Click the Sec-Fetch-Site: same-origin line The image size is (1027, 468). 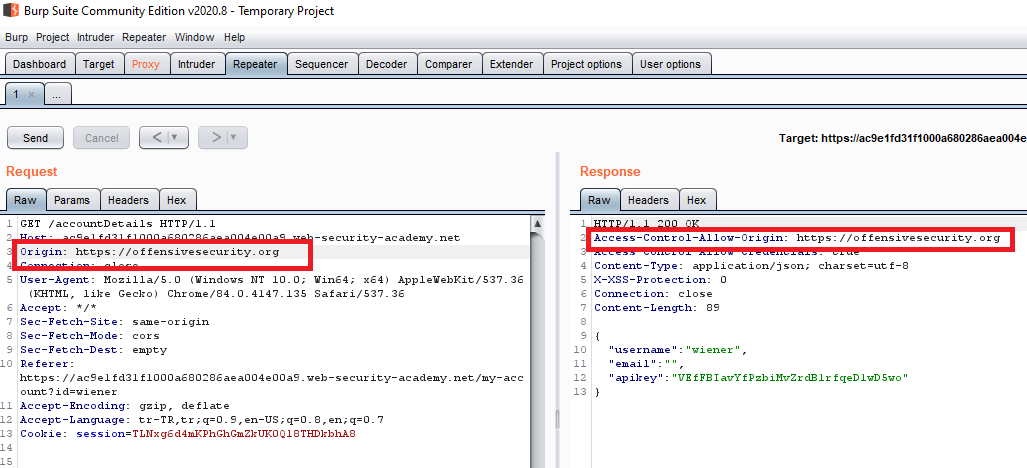(115, 321)
